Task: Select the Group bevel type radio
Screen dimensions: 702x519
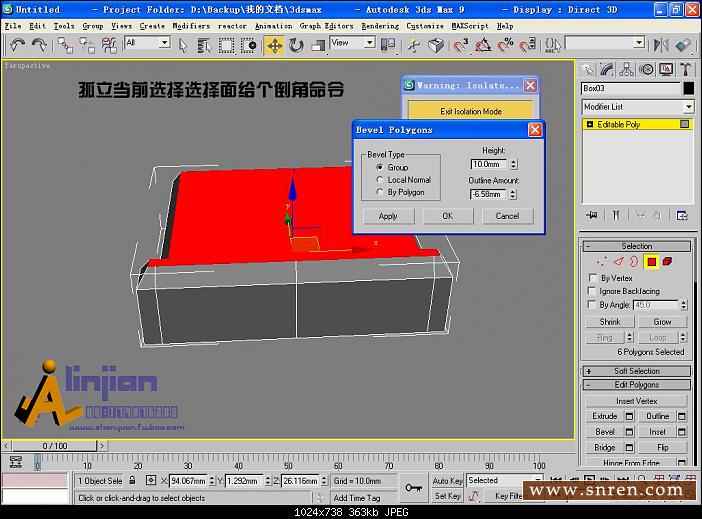Action: point(380,167)
